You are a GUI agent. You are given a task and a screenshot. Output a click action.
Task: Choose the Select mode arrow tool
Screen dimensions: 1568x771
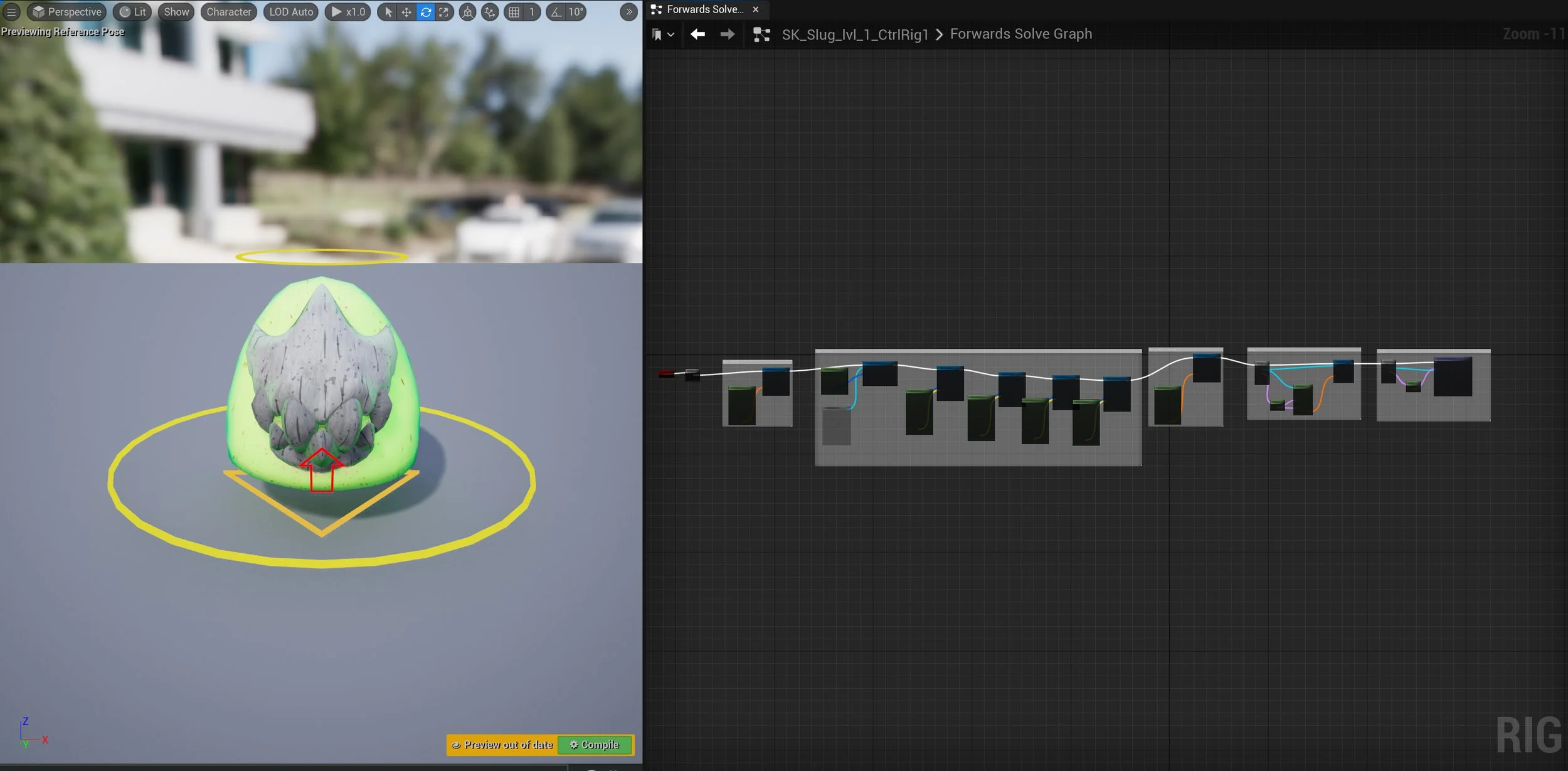pyautogui.click(x=388, y=12)
